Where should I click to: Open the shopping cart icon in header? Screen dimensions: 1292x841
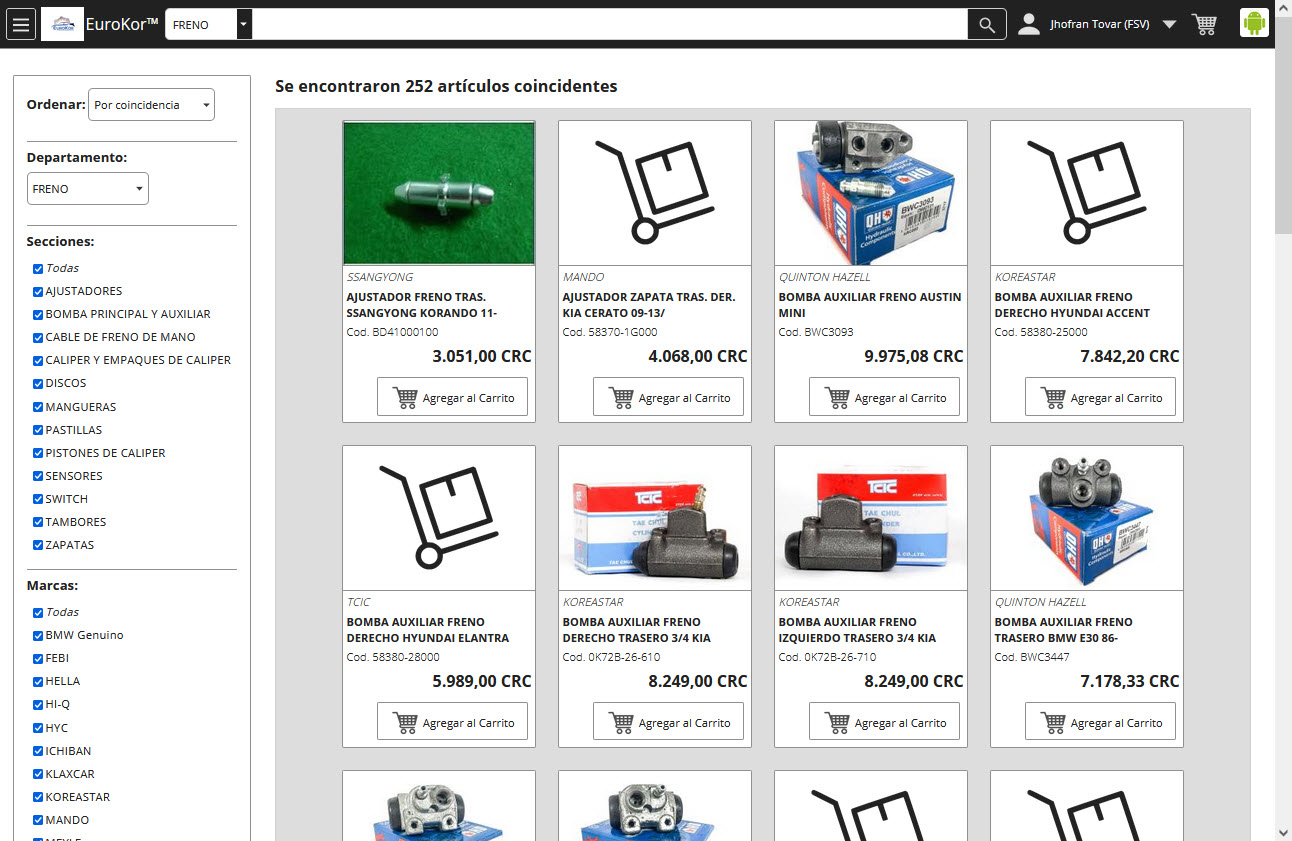click(1204, 24)
